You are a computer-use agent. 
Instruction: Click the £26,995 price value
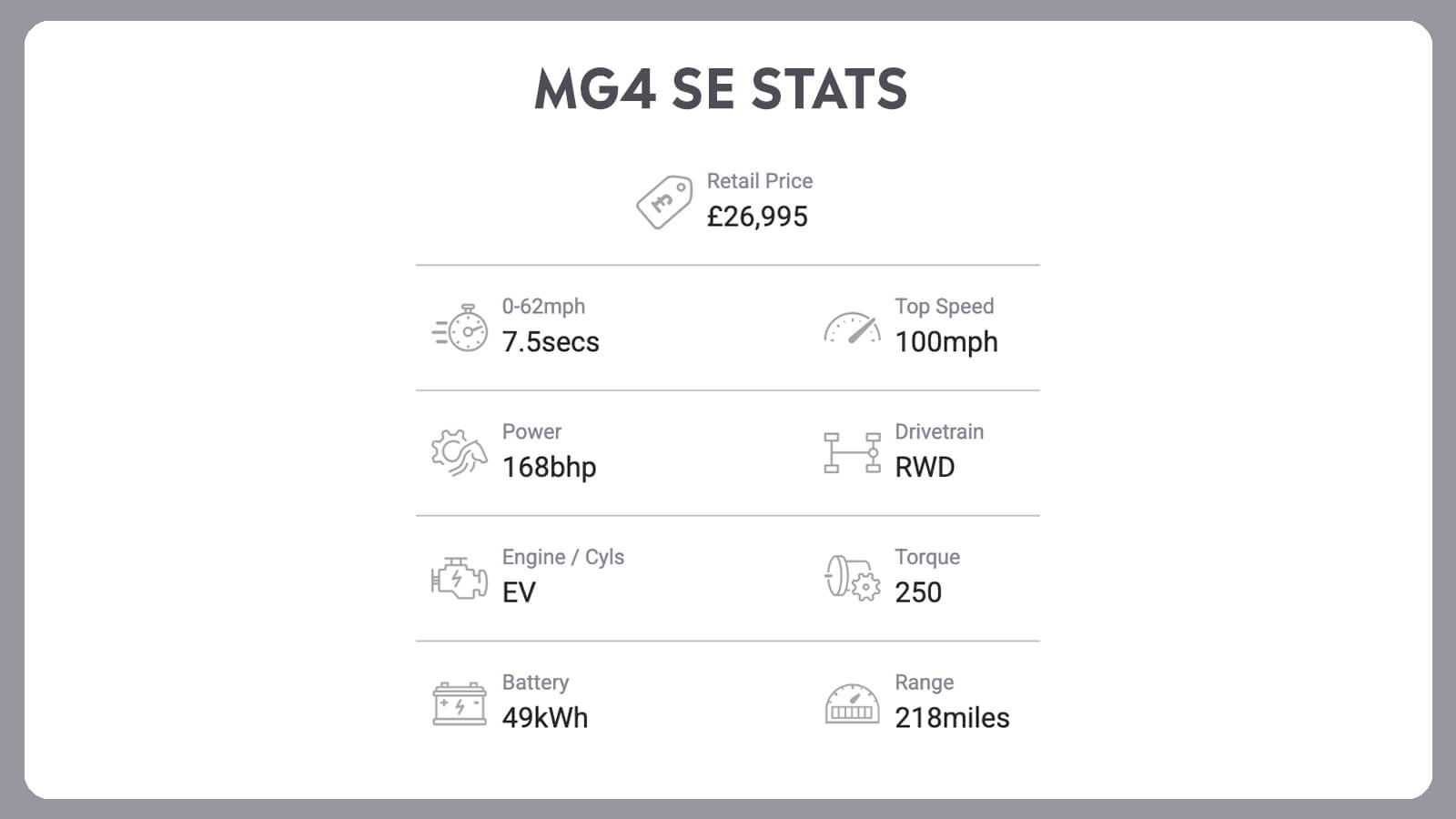pyautogui.click(x=757, y=217)
